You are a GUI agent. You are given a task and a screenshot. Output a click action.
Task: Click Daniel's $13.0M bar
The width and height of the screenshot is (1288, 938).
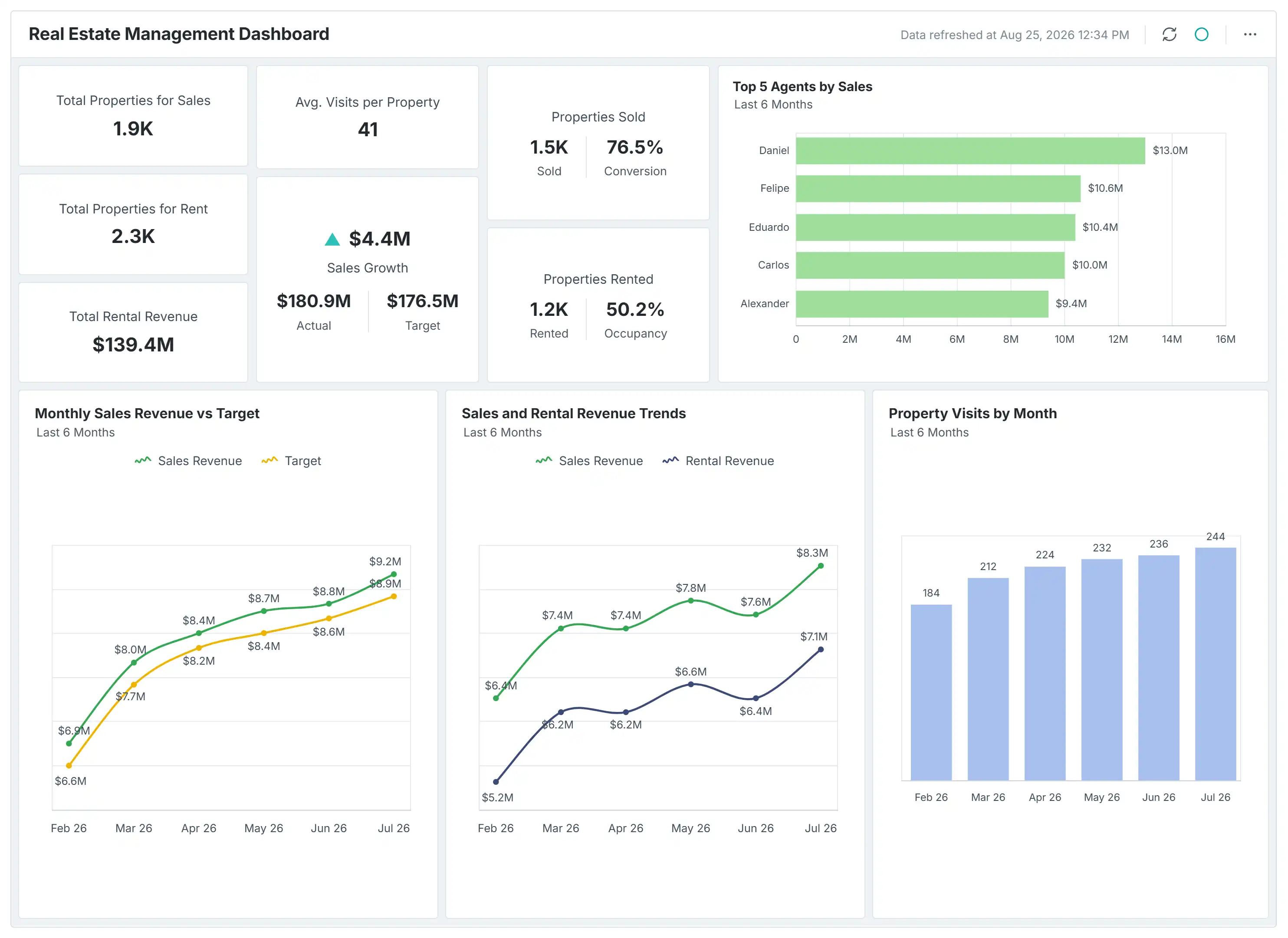[970, 151]
